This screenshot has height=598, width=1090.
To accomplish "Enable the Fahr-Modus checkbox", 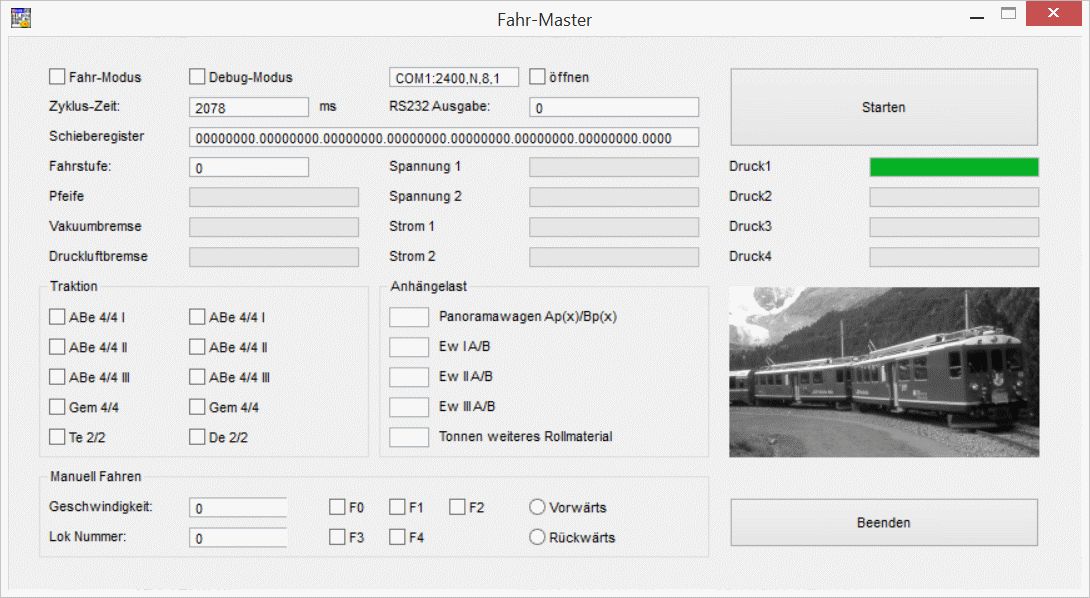I will click(x=57, y=76).
